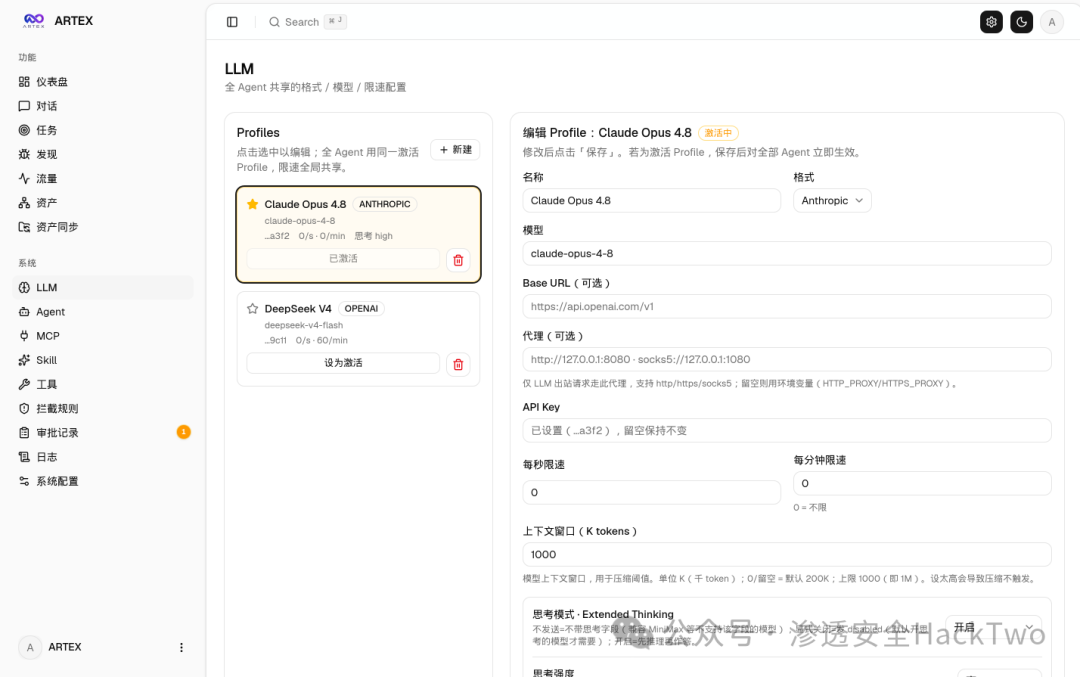Open the 思考模式 开启 dropdown
The height and width of the screenshot is (677, 1080).
pos(993,627)
